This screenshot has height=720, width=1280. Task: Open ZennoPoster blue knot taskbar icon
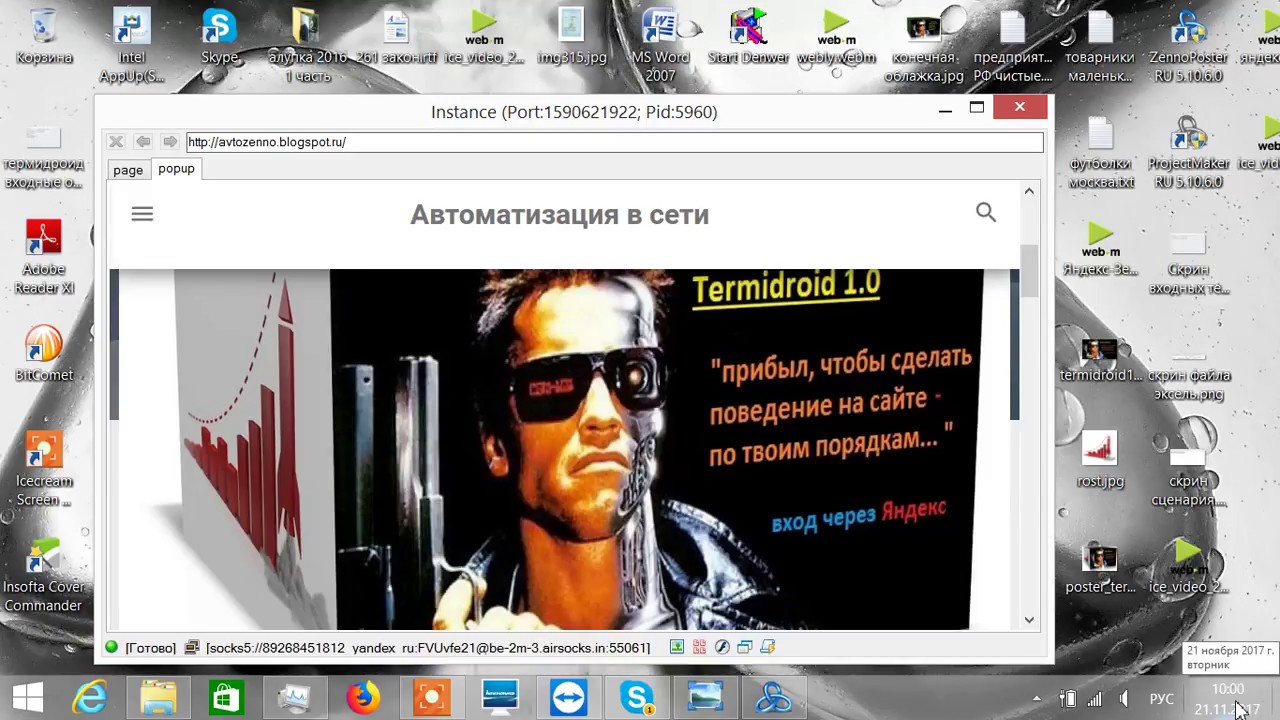point(774,698)
